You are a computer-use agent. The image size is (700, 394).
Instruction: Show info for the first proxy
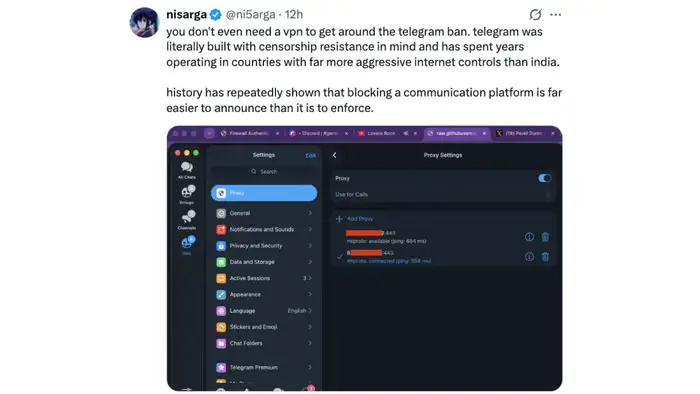(x=529, y=237)
